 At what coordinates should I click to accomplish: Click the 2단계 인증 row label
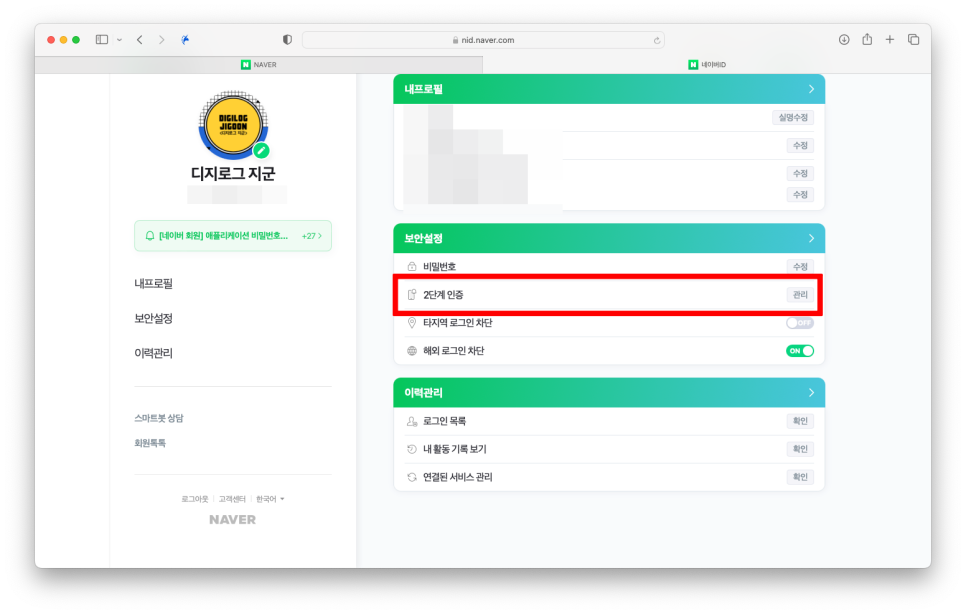(x=443, y=295)
